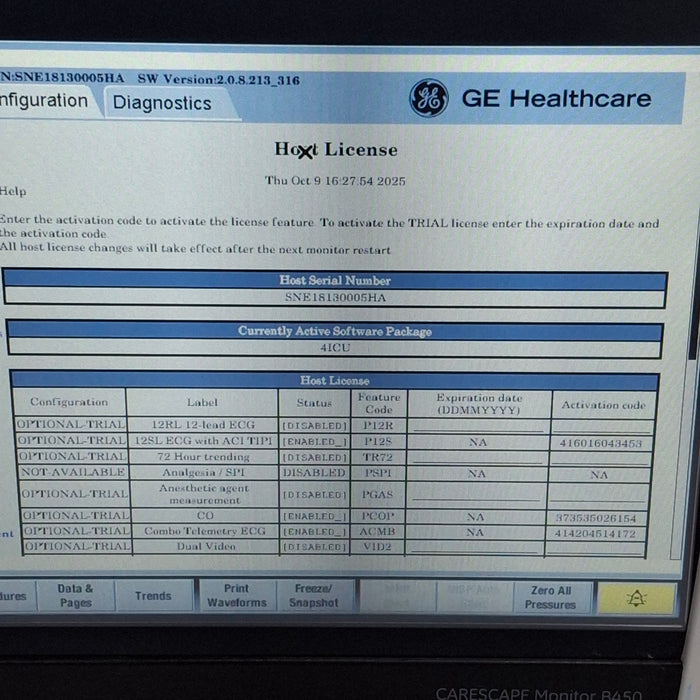The width and height of the screenshot is (700, 700).
Task: Toggle status of 72 Hour trending
Action: (314, 458)
